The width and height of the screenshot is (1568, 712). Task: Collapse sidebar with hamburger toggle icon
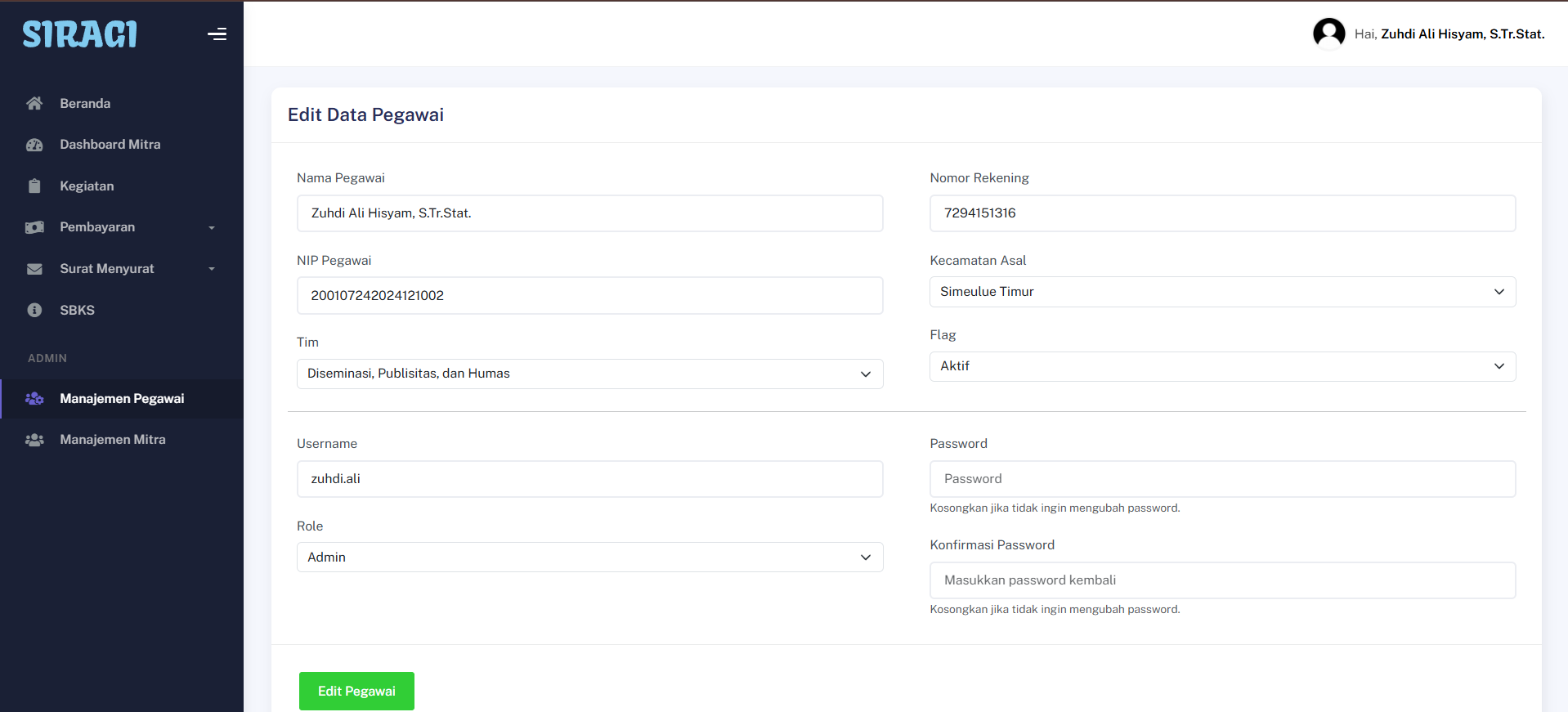(x=217, y=34)
